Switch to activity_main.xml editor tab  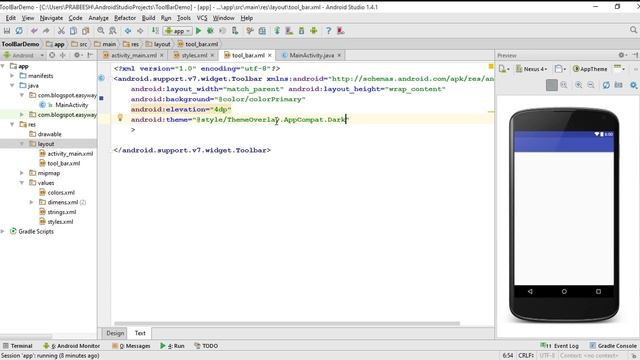click(x=133, y=55)
